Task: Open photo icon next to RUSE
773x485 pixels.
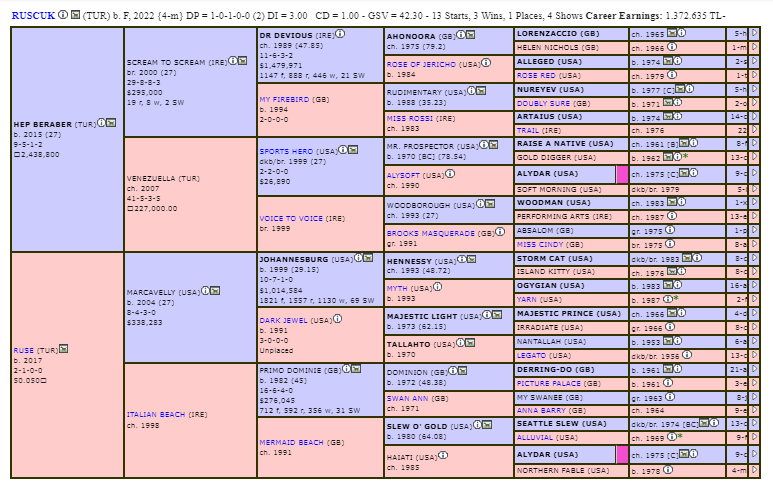Action: (64, 349)
